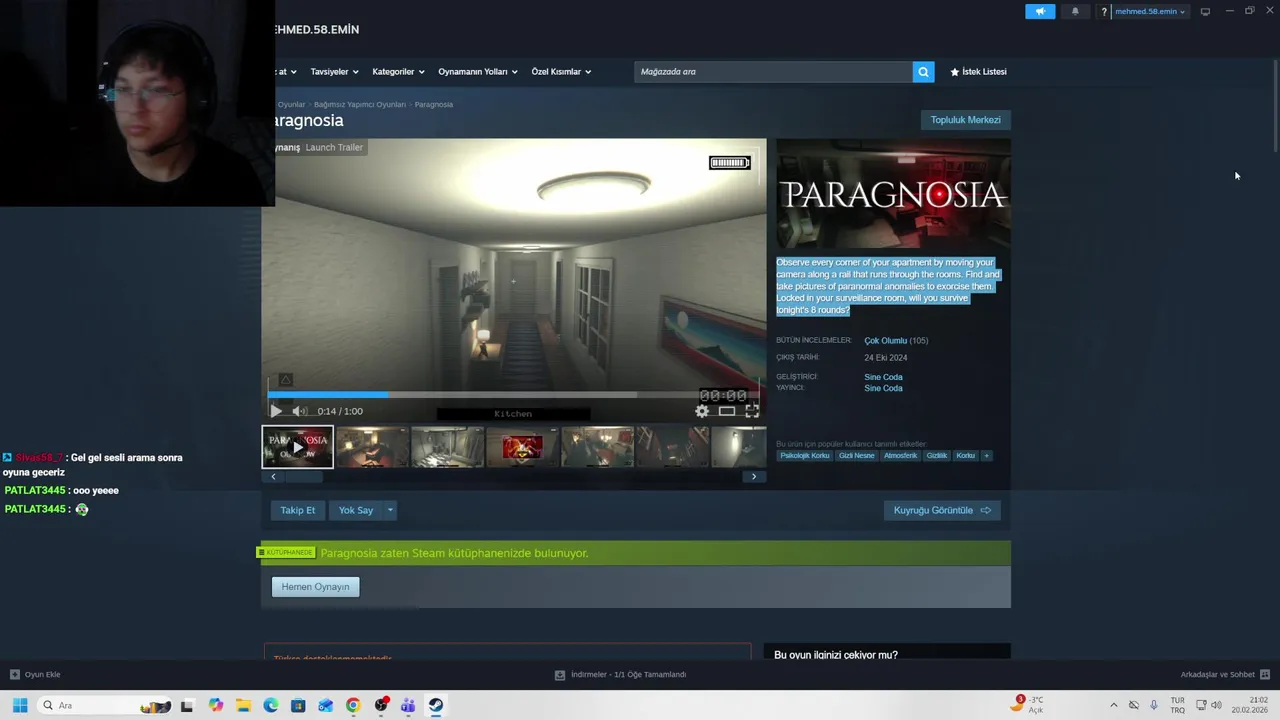Click Hemen Oynayın play button
The image size is (1280, 720).
[x=315, y=587]
